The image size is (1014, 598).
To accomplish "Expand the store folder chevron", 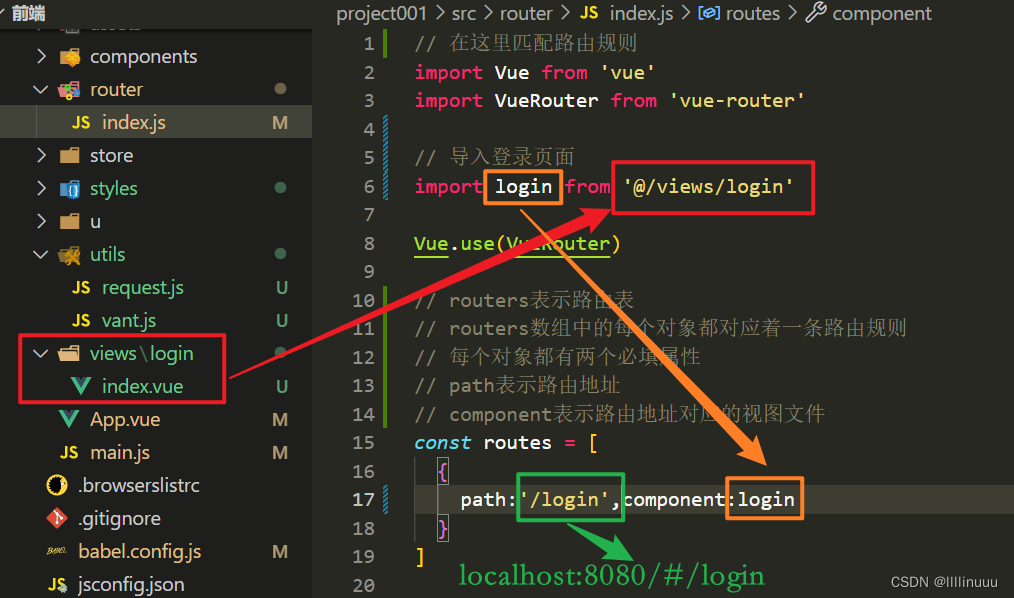I will (41, 155).
